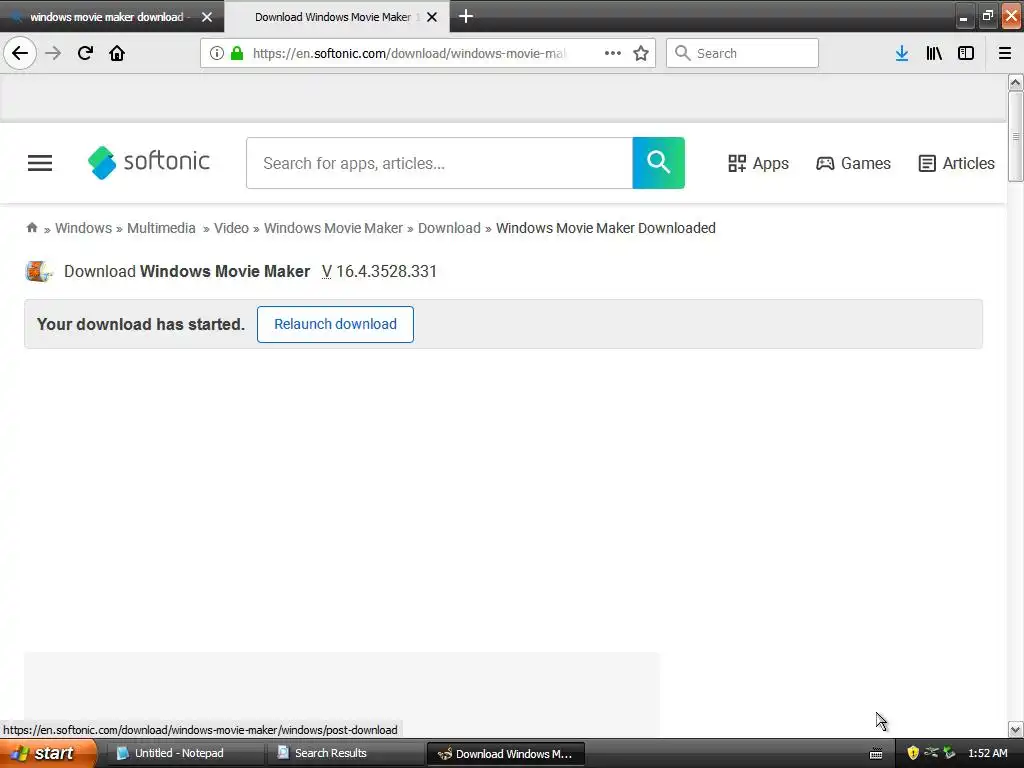This screenshot has width=1024, height=768.
Task: Click Download Windows M... taskbar button
Action: 505,754
